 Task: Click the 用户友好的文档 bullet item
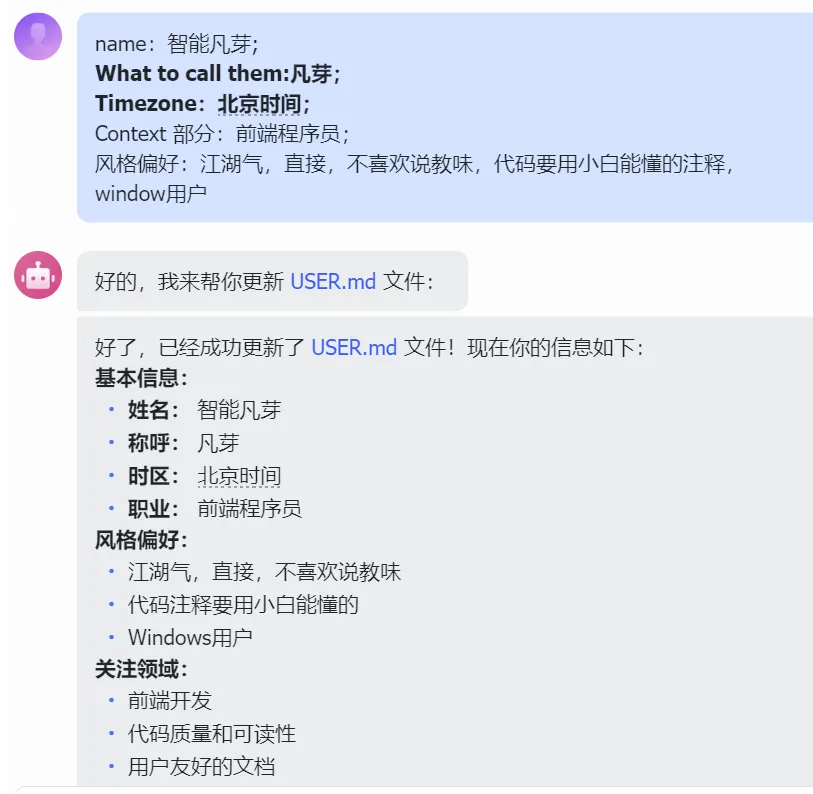point(201,767)
